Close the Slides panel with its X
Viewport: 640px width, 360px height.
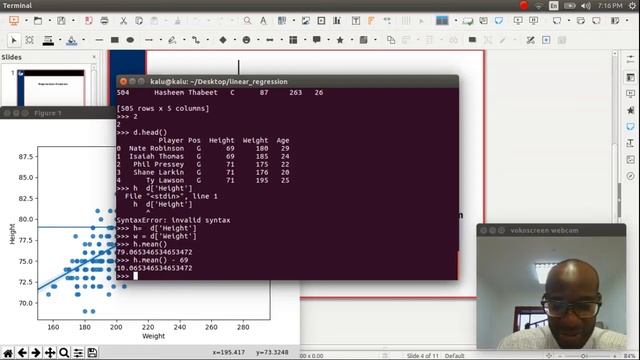[x=94, y=57]
